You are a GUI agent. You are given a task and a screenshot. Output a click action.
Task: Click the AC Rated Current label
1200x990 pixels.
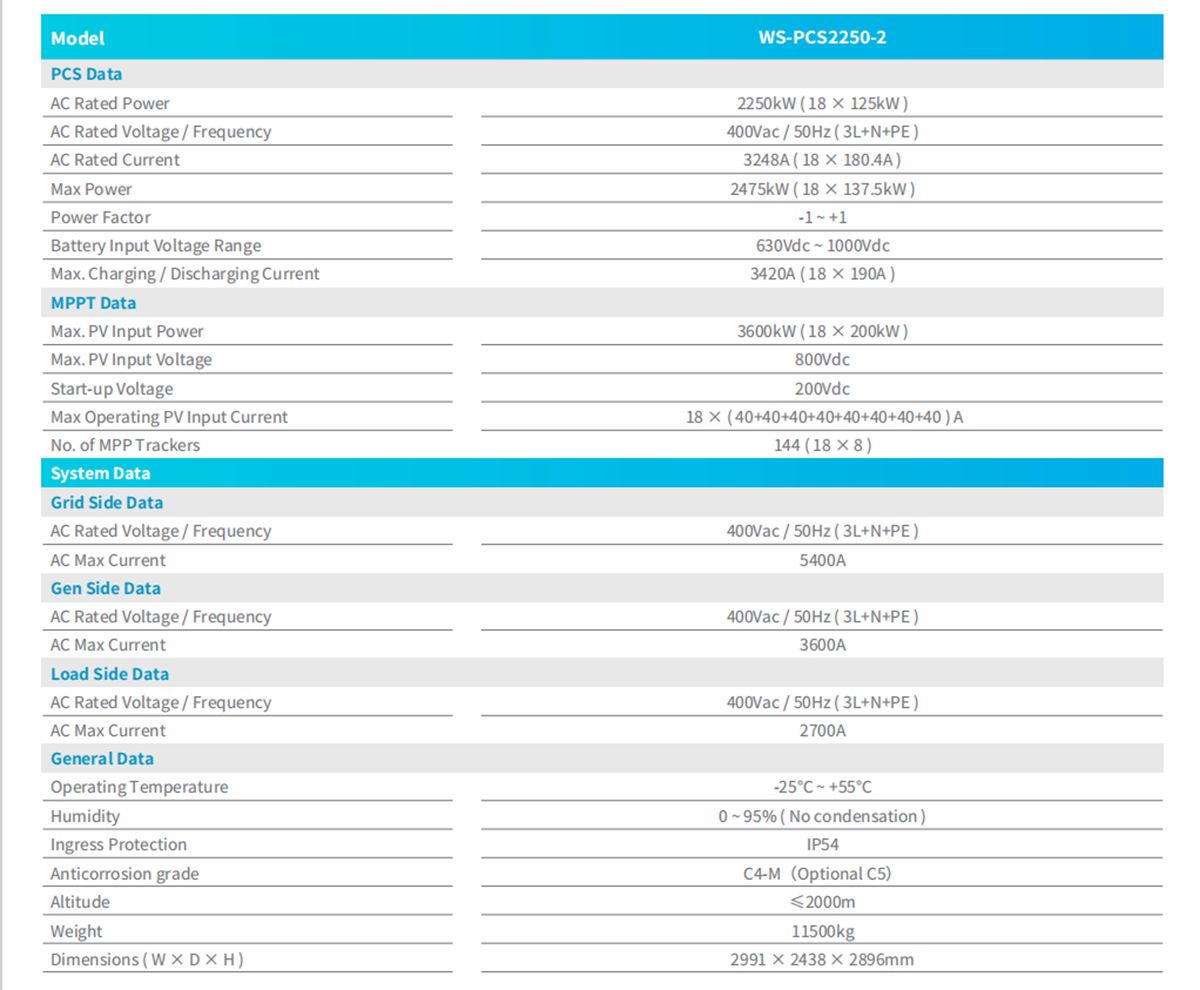pos(115,160)
